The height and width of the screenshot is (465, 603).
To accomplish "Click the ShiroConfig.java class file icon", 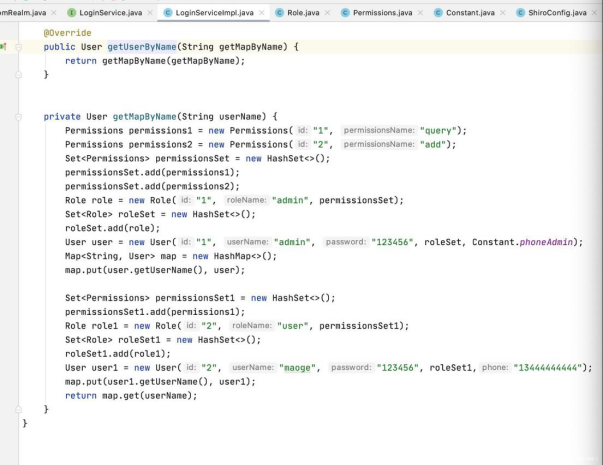I will tap(520, 13).
